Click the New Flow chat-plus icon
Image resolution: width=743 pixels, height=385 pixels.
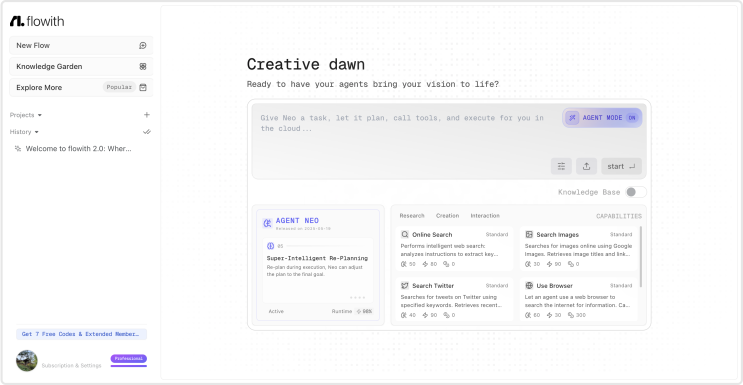click(x=143, y=46)
